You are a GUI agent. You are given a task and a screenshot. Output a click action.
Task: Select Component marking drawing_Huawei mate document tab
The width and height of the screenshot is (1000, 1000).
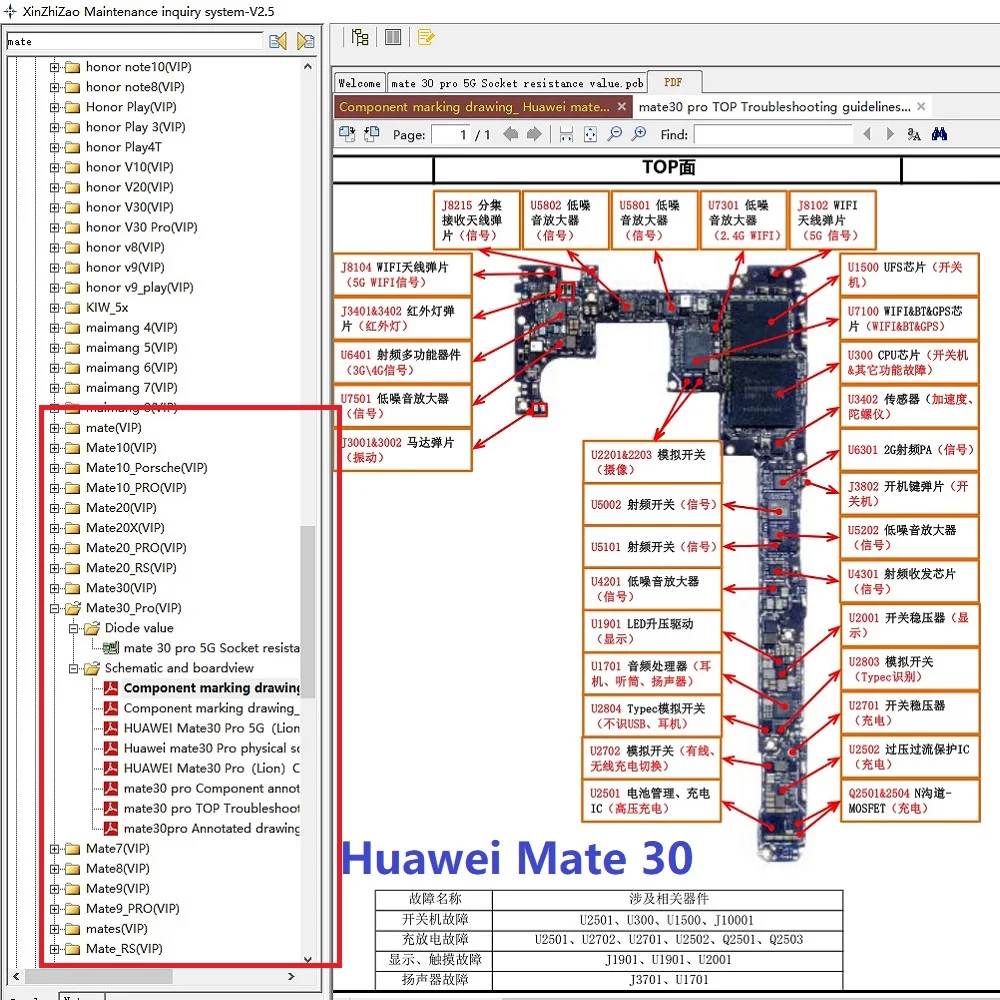click(474, 107)
